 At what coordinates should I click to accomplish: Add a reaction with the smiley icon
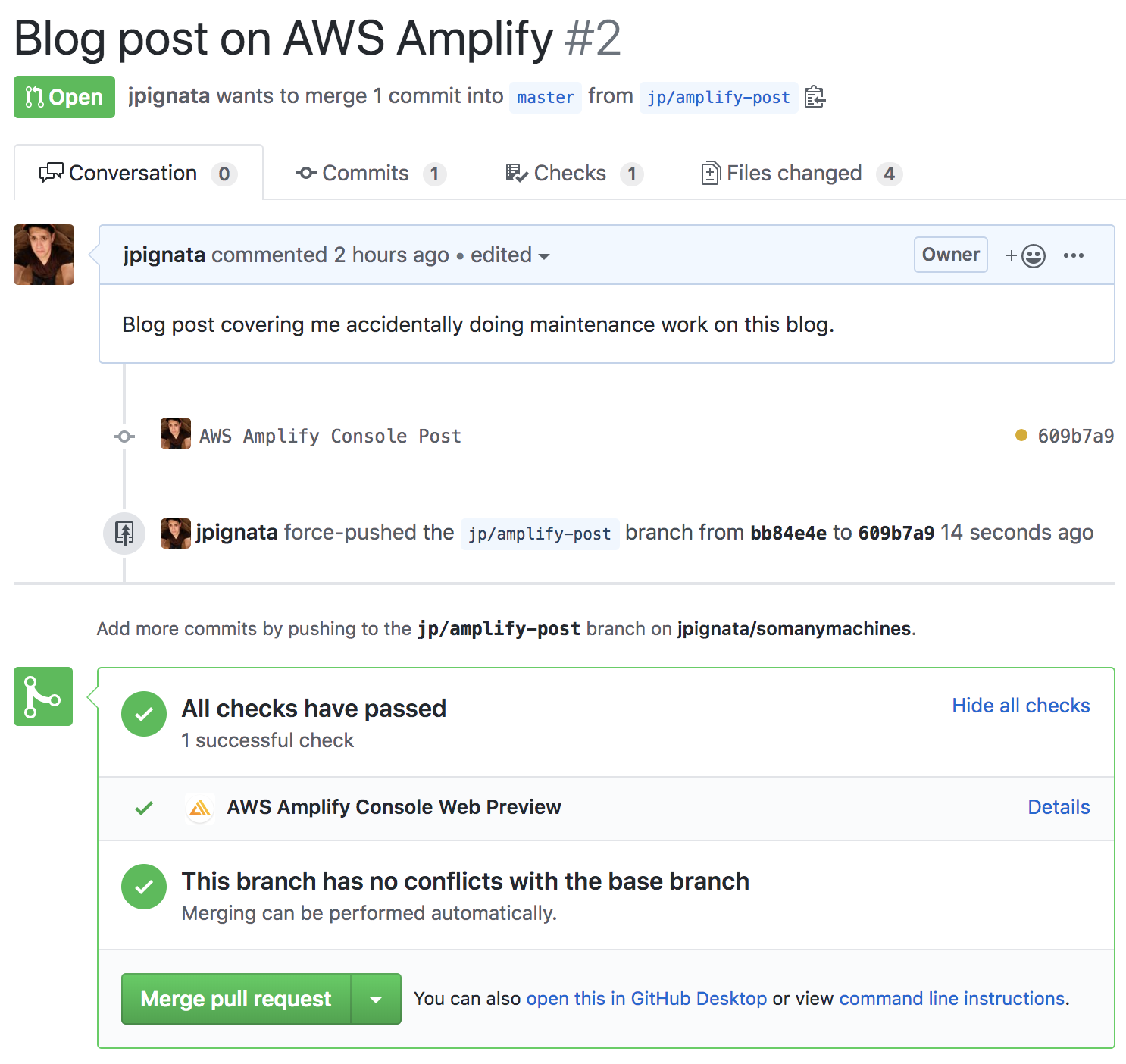pos(1026,255)
